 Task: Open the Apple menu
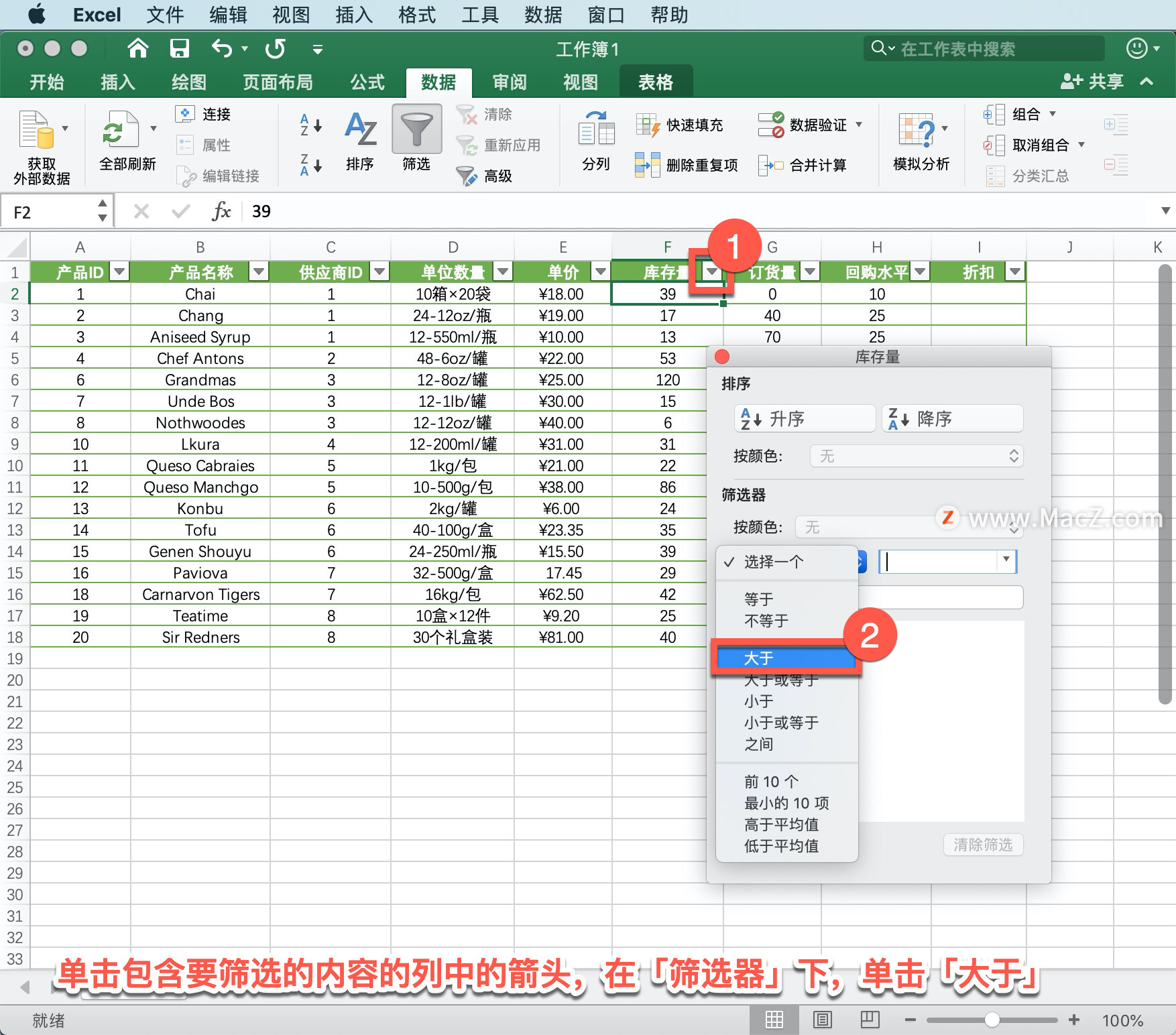tap(38, 14)
